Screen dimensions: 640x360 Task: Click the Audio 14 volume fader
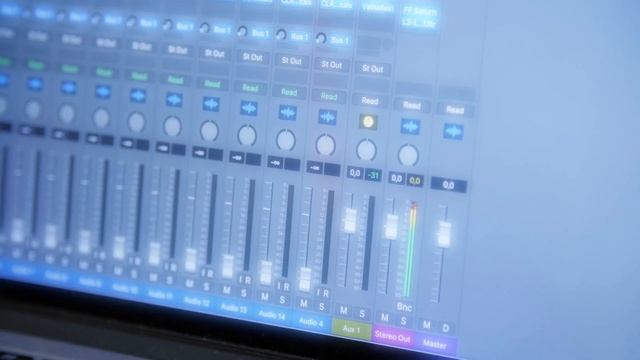coord(266,272)
